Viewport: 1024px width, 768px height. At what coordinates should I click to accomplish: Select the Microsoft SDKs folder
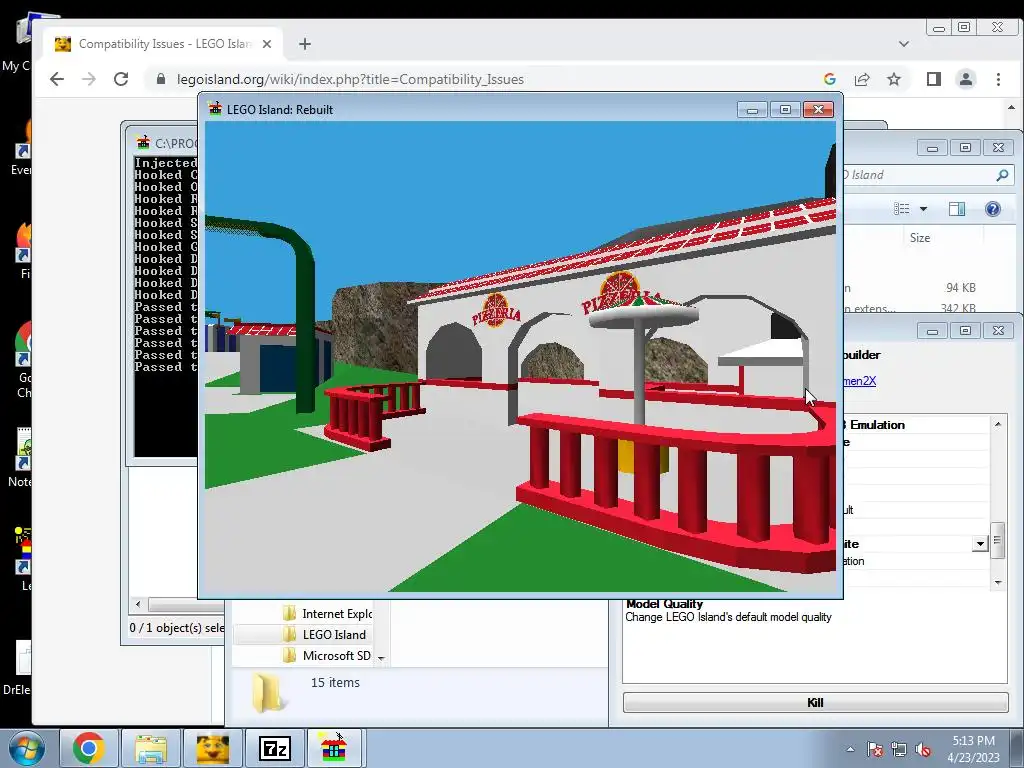pyautogui.click(x=328, y=655)
